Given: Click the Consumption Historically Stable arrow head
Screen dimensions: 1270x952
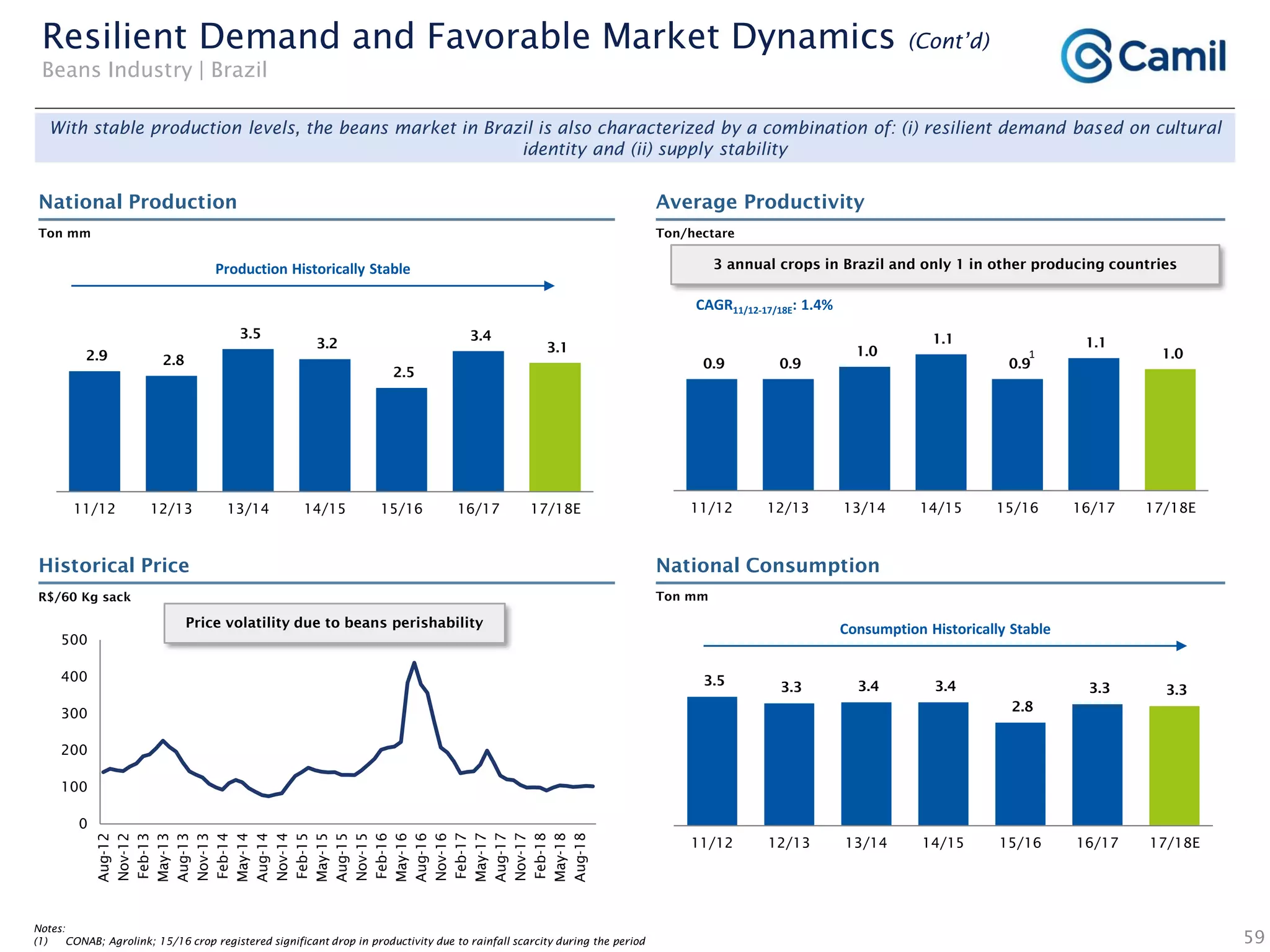Looking at the screenshot, I should 1181,646.
